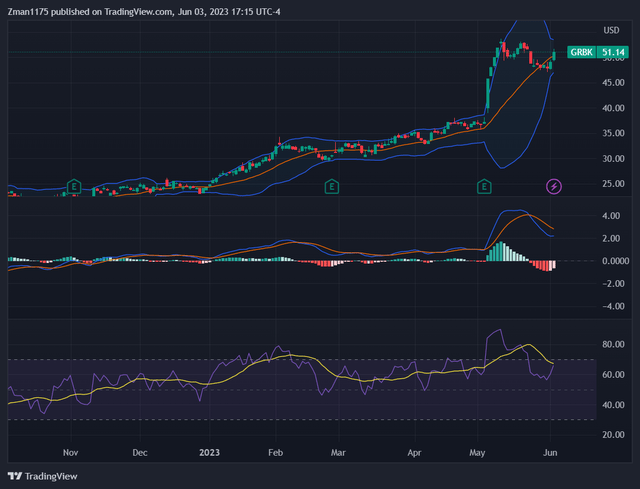The image size is (640, 489).
Task: Click the USD currency label
Action: (x=611, y=30)
